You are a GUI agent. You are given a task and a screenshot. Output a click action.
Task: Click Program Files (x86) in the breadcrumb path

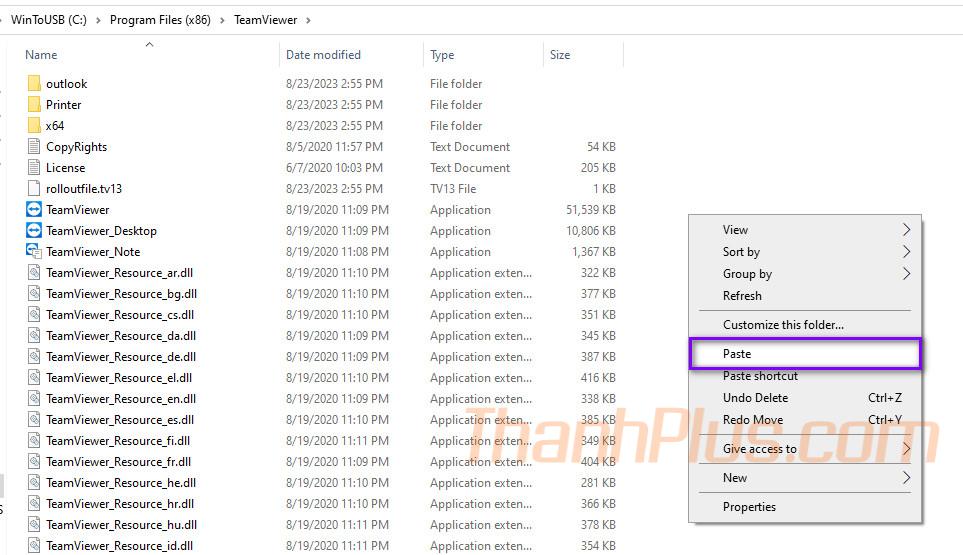click(160, 20)
